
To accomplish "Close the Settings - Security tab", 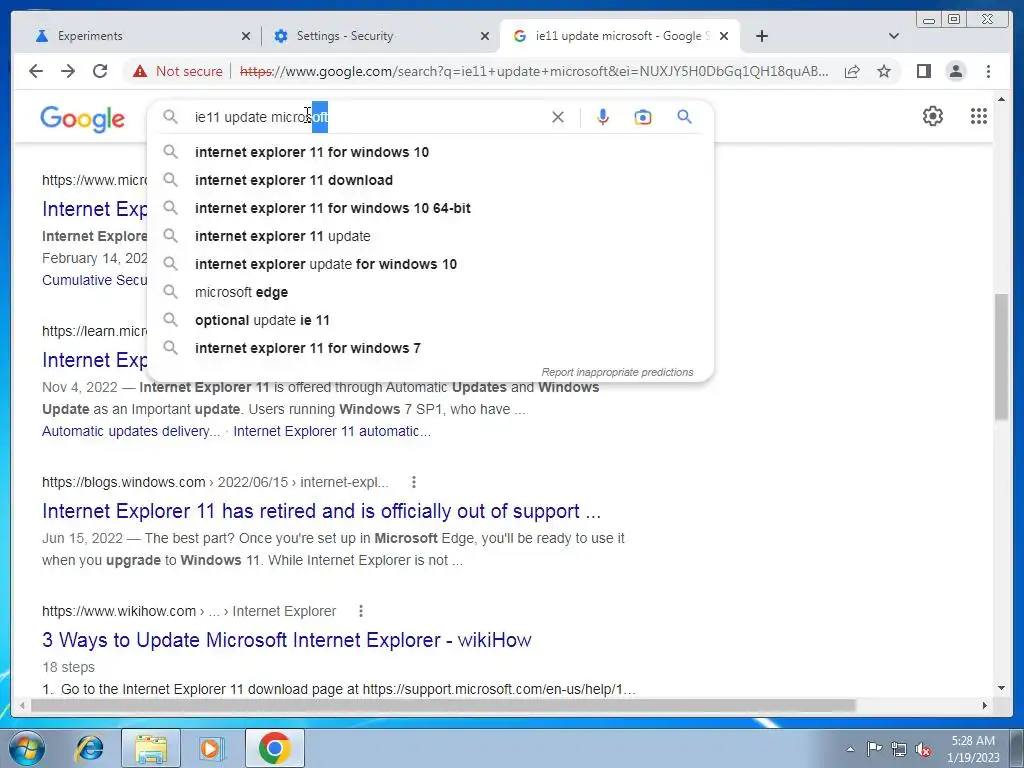I will tap(485, 36).
